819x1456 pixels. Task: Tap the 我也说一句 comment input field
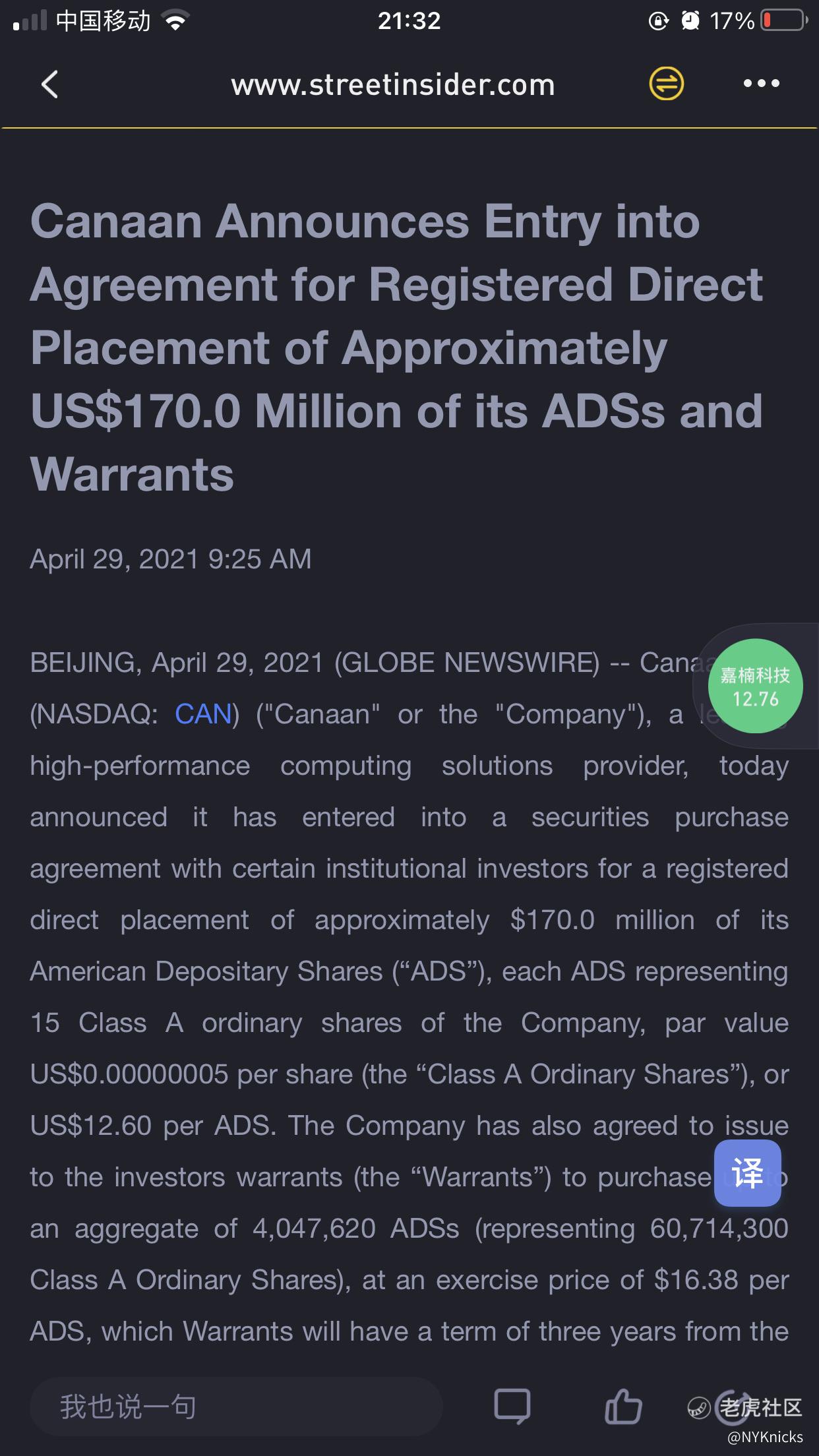235,1407
